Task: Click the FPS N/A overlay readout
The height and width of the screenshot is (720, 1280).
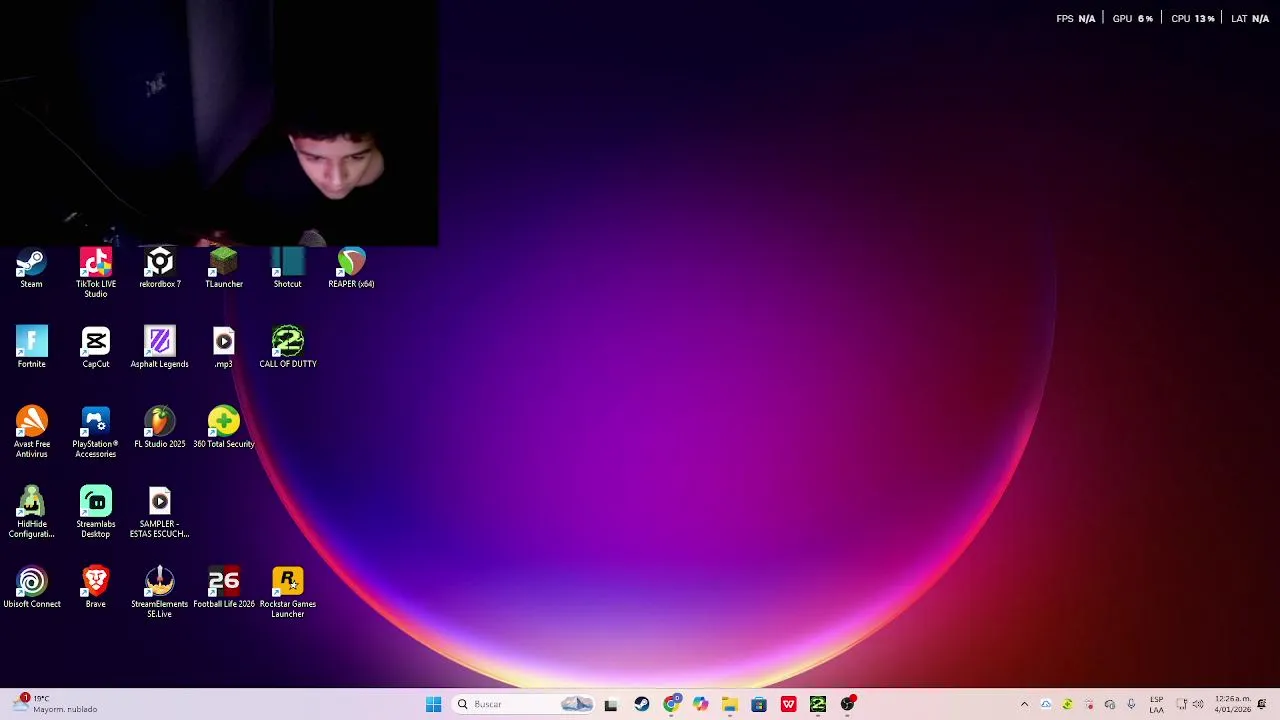Action: [x=1075, y=18]
